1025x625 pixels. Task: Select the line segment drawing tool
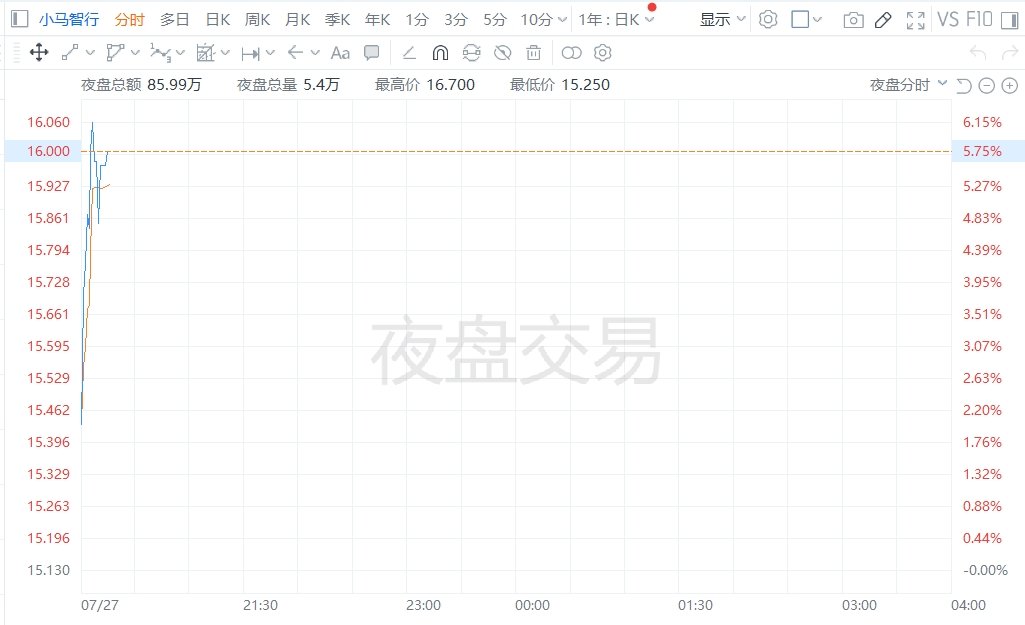[x=70, y=53]
